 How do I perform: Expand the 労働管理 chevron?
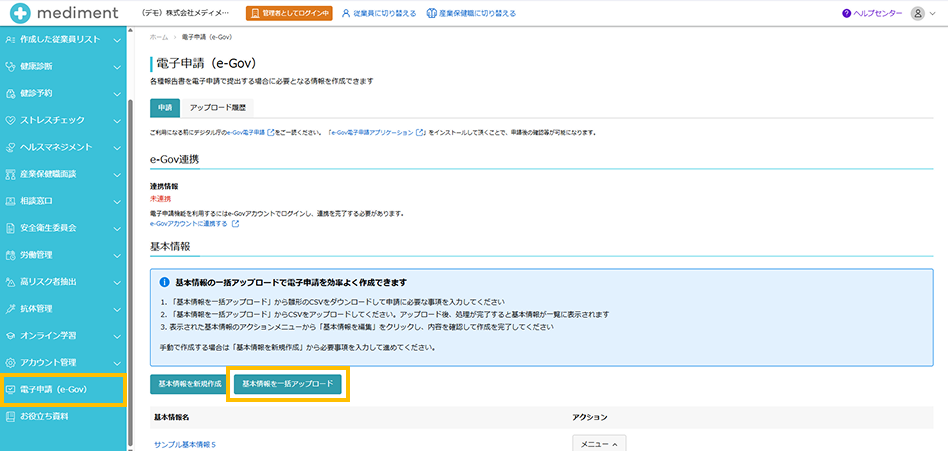coord(117,255)
